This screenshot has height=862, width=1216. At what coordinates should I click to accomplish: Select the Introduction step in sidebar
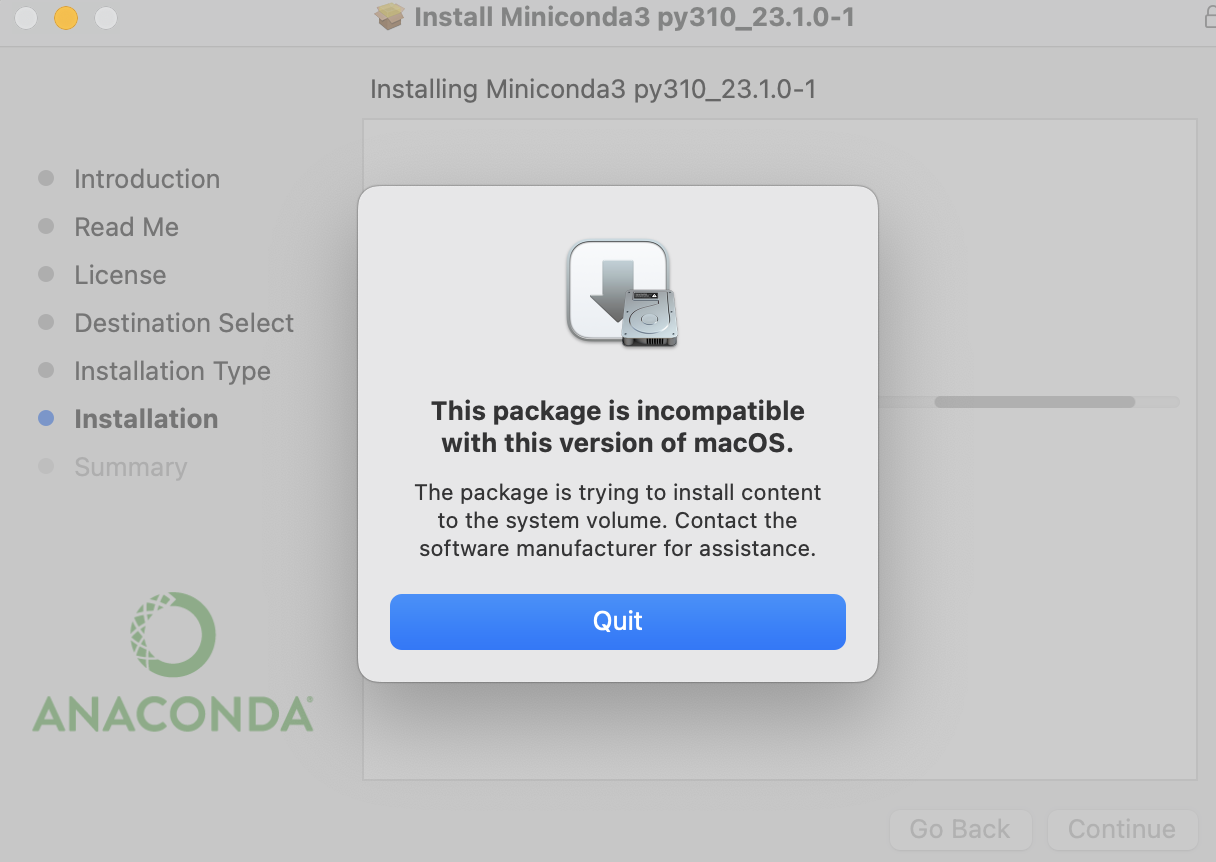pyautogui.click(x=147, y=179)
